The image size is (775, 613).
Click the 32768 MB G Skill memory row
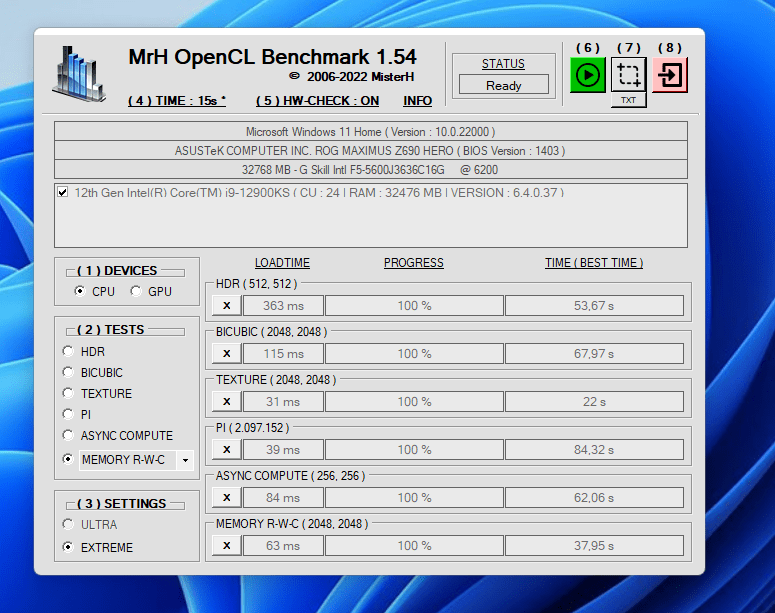[x=371, y=170]
